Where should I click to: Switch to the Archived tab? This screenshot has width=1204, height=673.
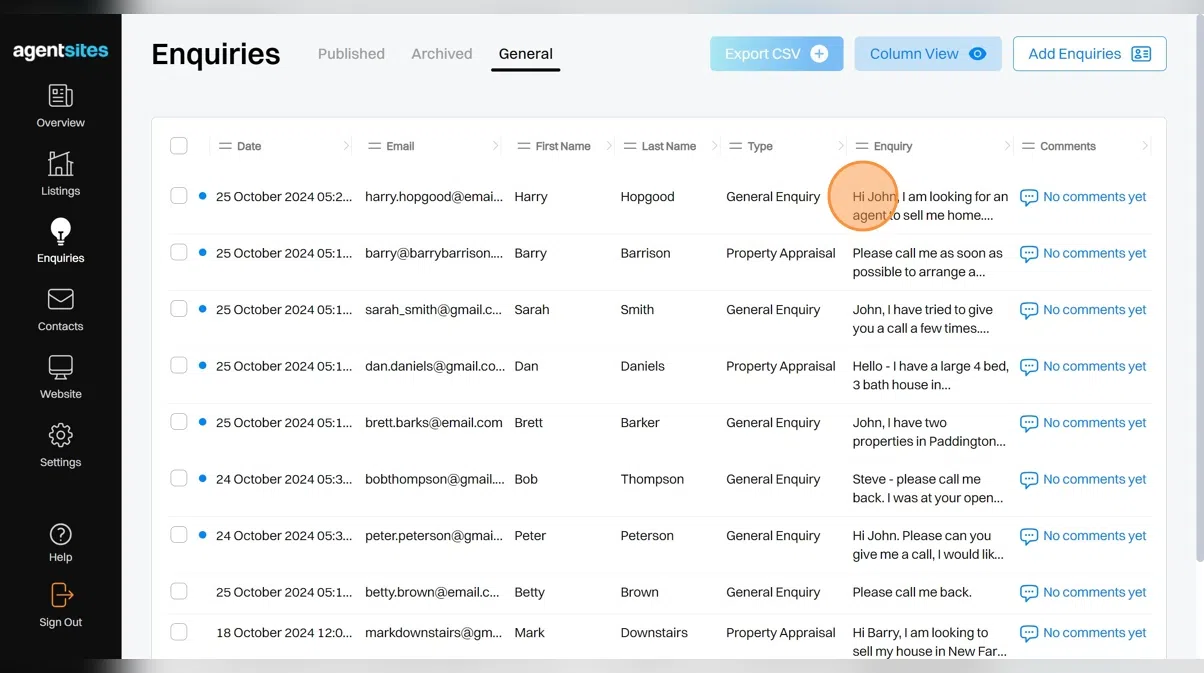[x=441, y=54]
